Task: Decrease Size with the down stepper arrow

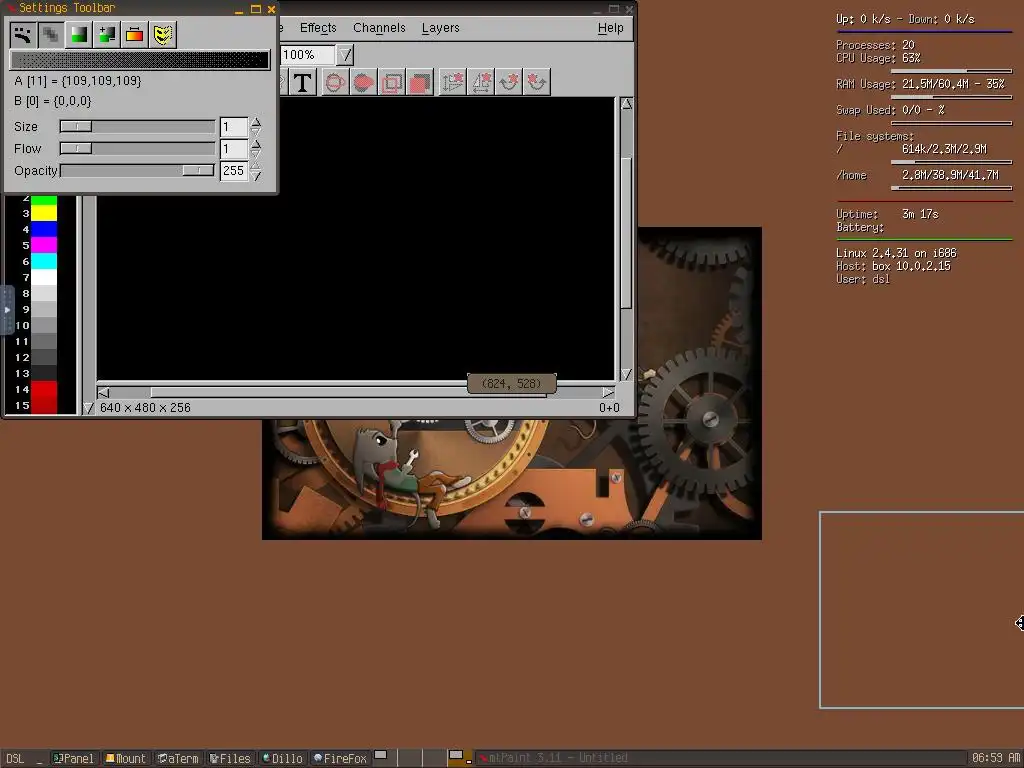Action: click(256, 131)
